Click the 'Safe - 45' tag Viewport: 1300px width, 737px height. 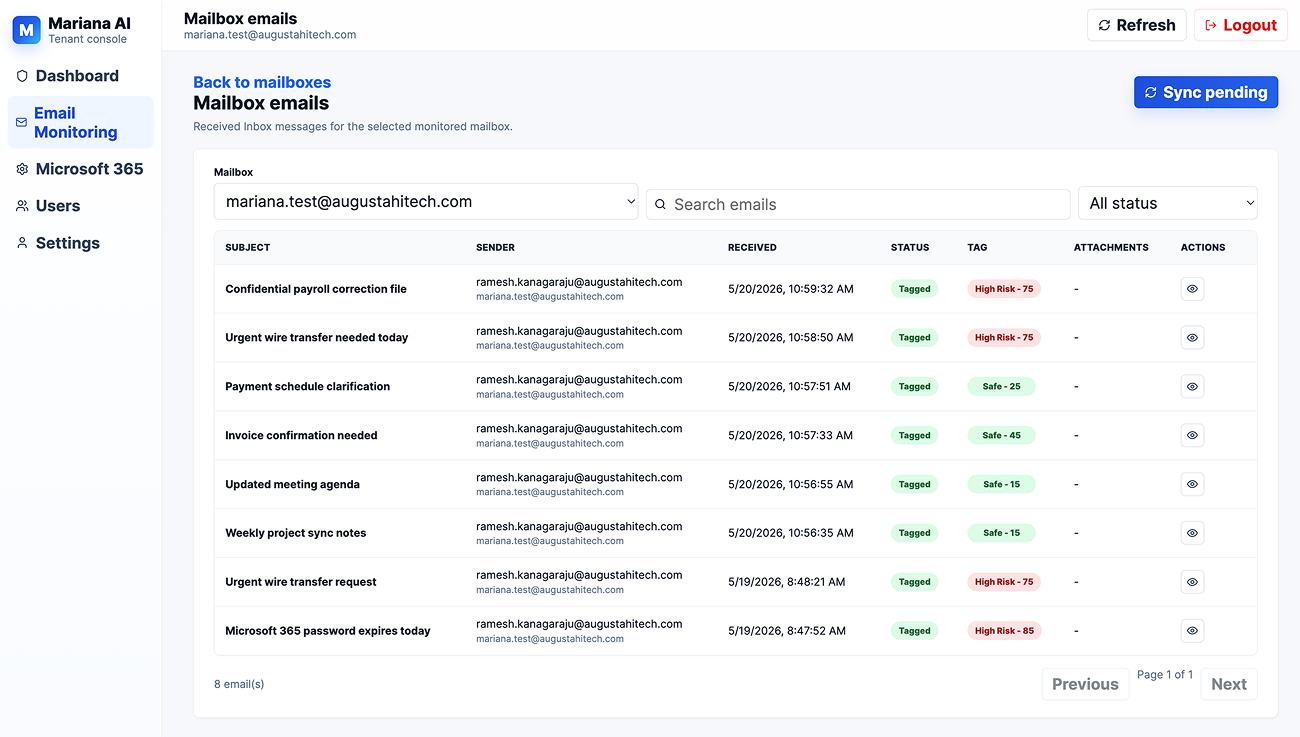[1001, 435]
